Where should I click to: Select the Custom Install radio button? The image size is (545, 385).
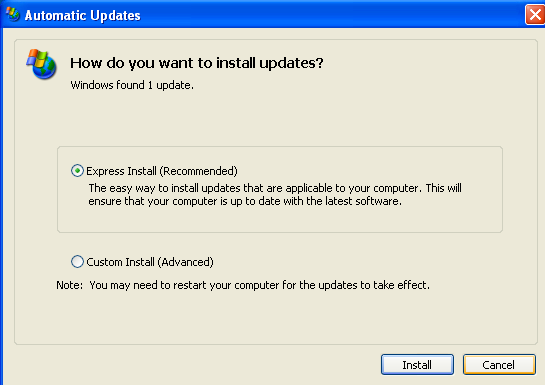77,262
